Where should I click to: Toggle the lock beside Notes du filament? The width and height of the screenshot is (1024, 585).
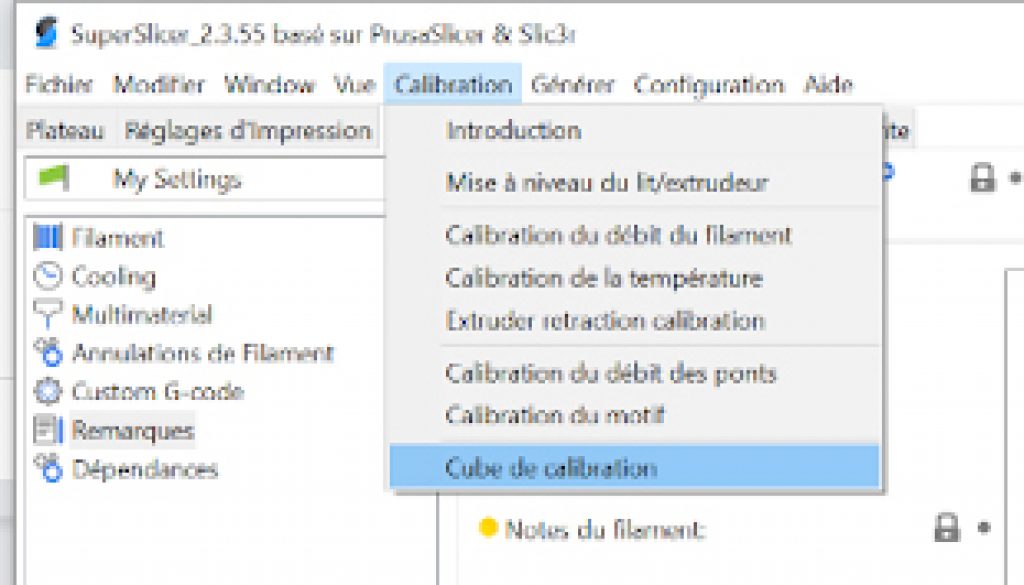946,528
